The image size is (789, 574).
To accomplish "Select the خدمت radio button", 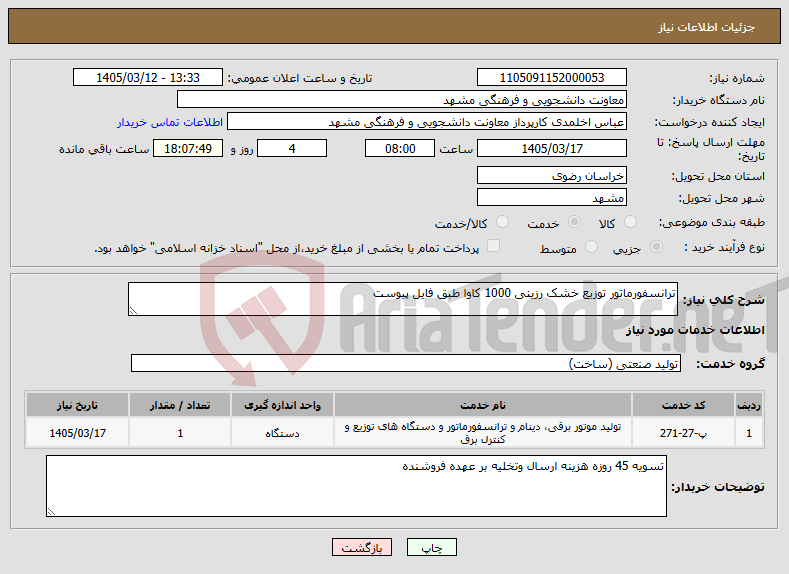I will (x=574, y=222).
